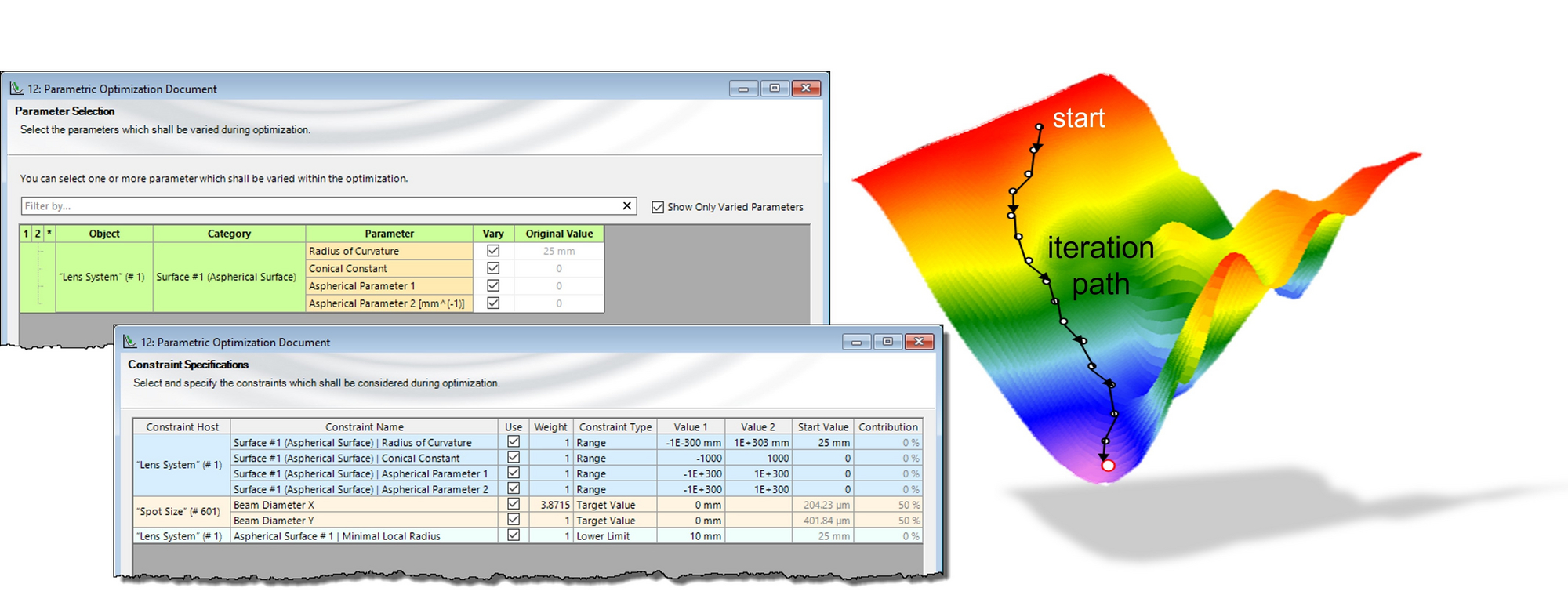
Task: Click the red end-point marker on surface plot
Action: pyautogui.click(x=1108, y=466)
